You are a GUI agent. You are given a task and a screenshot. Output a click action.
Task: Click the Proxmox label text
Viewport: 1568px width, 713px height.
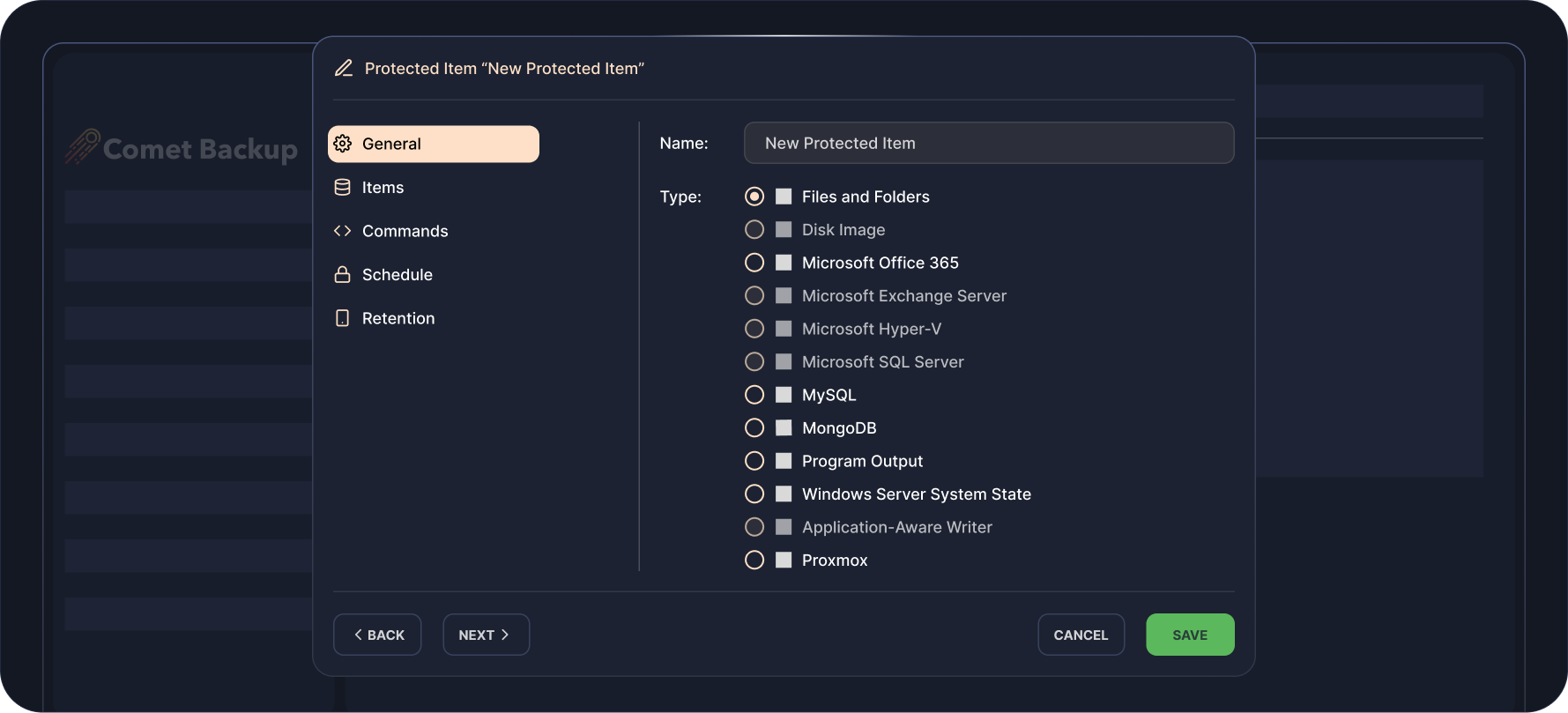tap(835, 561)
